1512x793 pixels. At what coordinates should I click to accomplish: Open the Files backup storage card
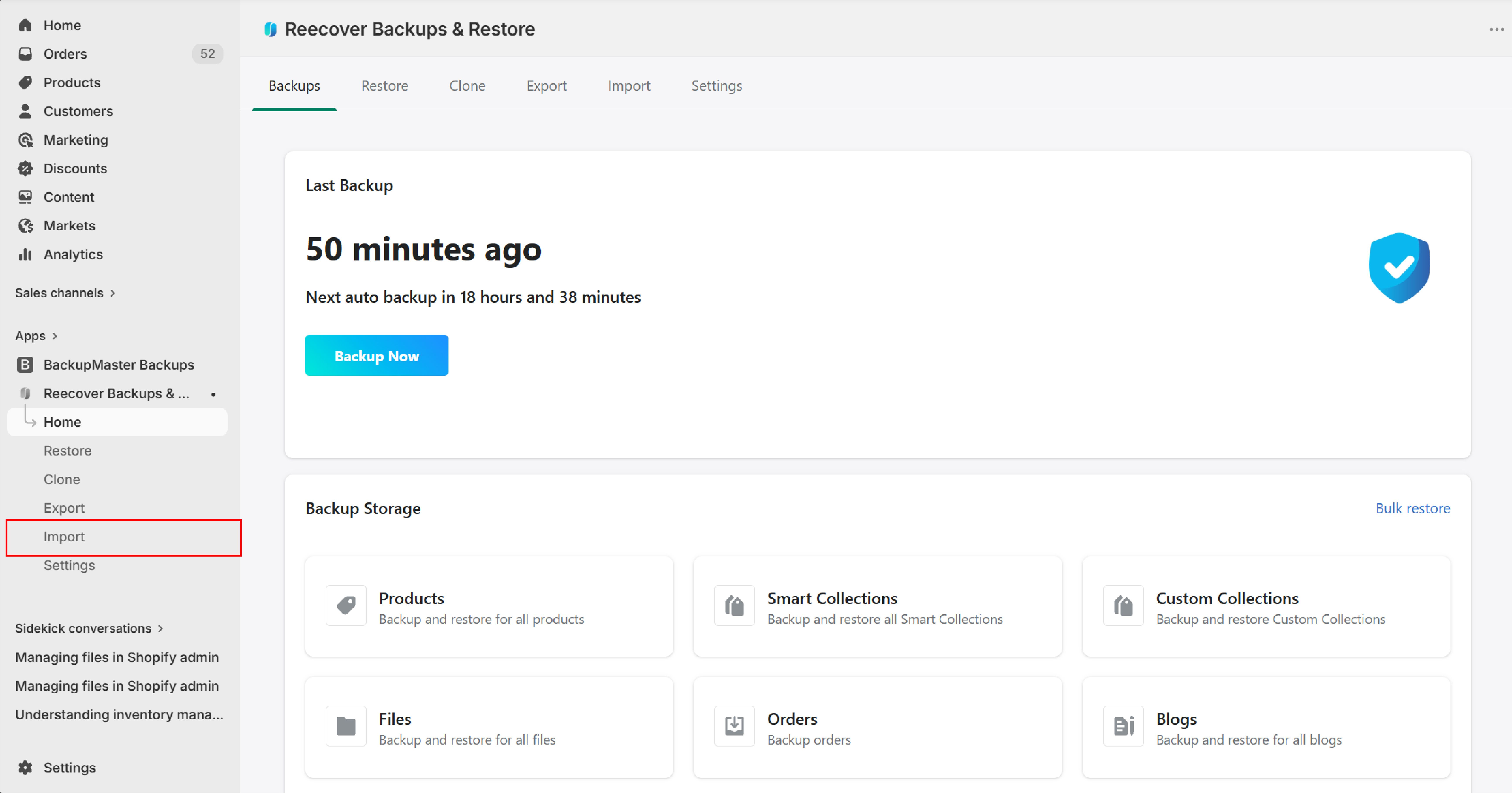489,727
